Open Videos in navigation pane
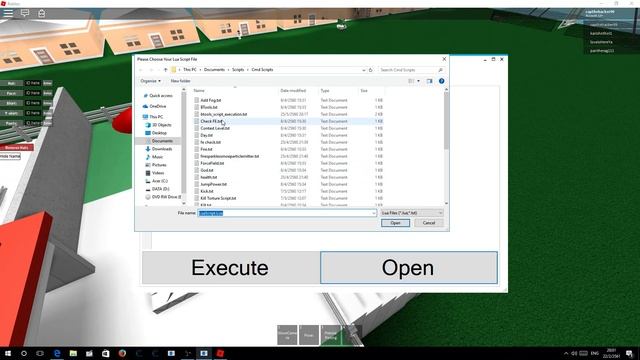The image size is (640, 360). pyautogui.click(x=158, y=173)
